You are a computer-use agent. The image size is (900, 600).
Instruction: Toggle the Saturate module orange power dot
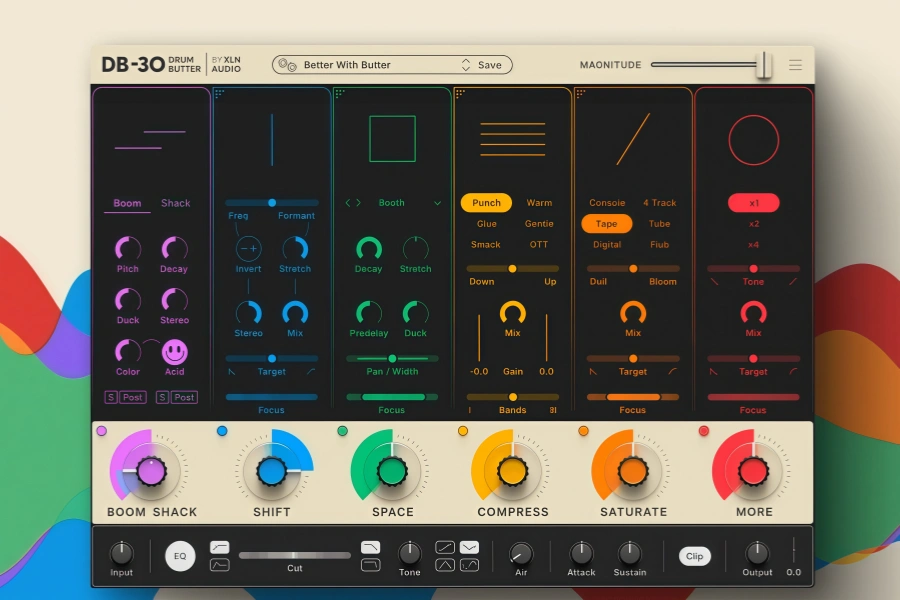click(584, 431)
